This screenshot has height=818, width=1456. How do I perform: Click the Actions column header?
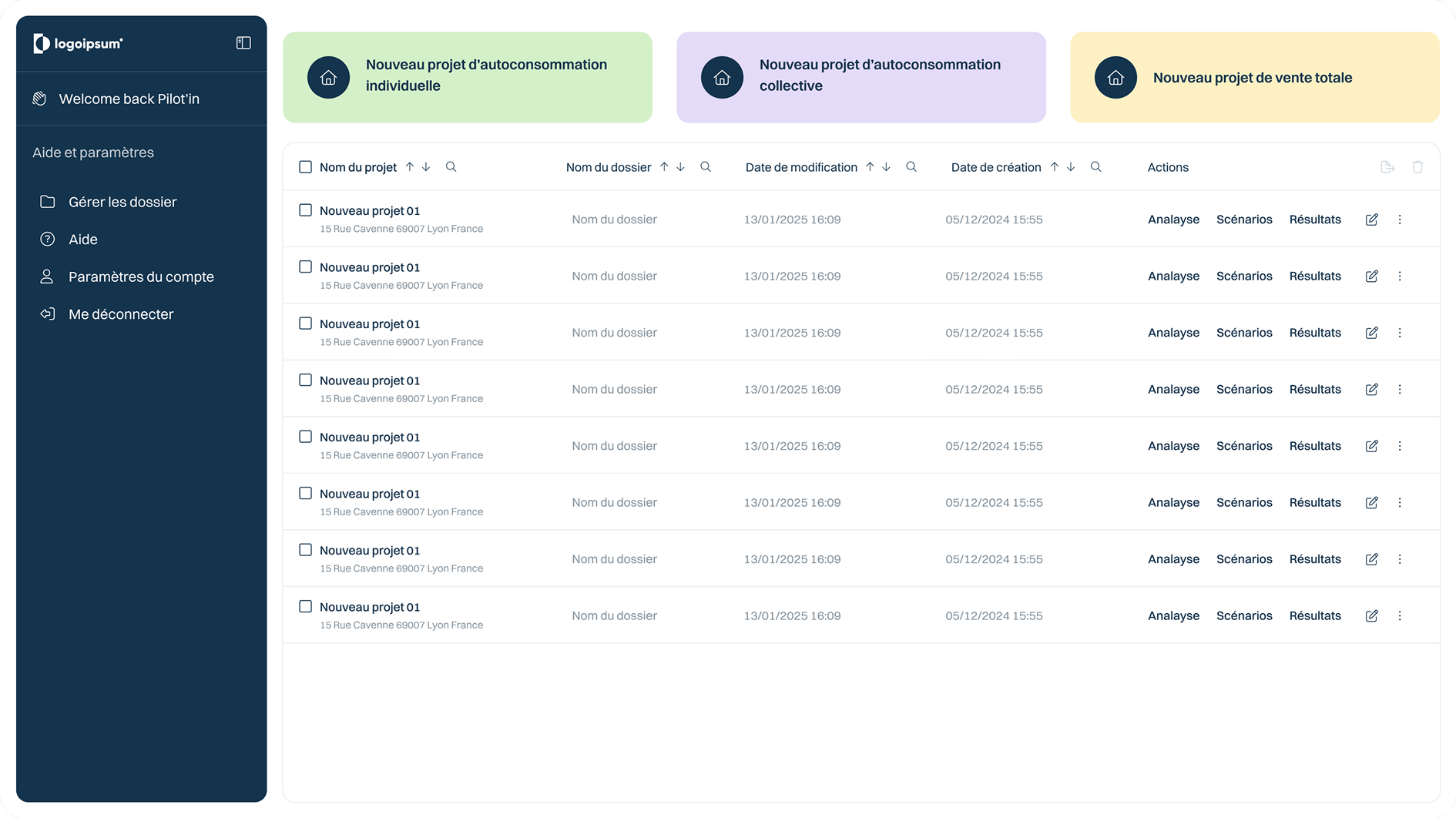(1168, 167)
